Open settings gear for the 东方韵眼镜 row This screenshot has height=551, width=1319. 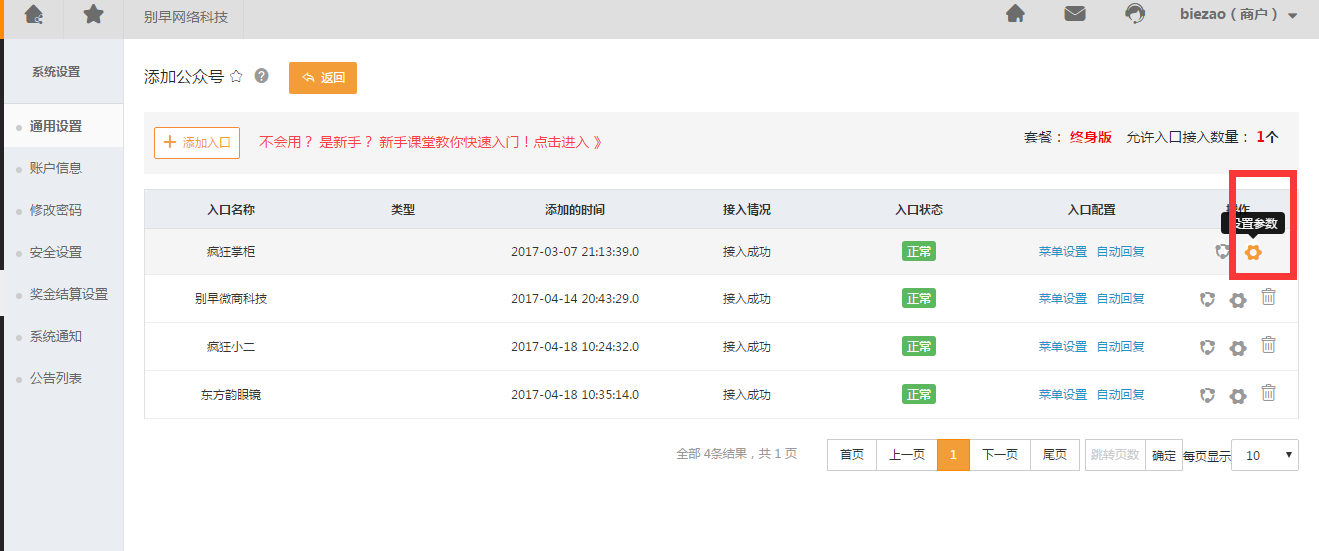(1238, 396)
